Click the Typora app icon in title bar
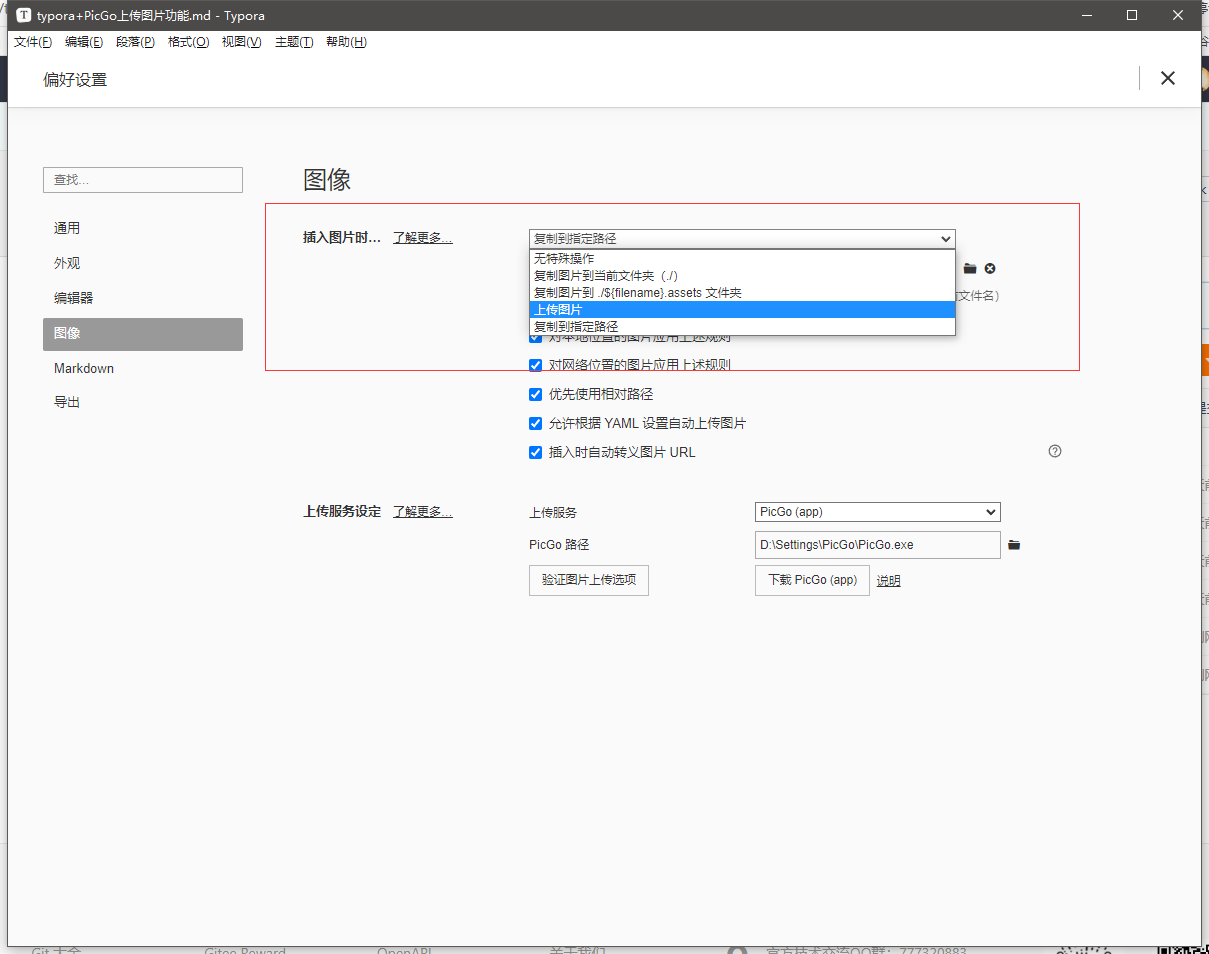The image size is (1209, 954). [23, 15]
